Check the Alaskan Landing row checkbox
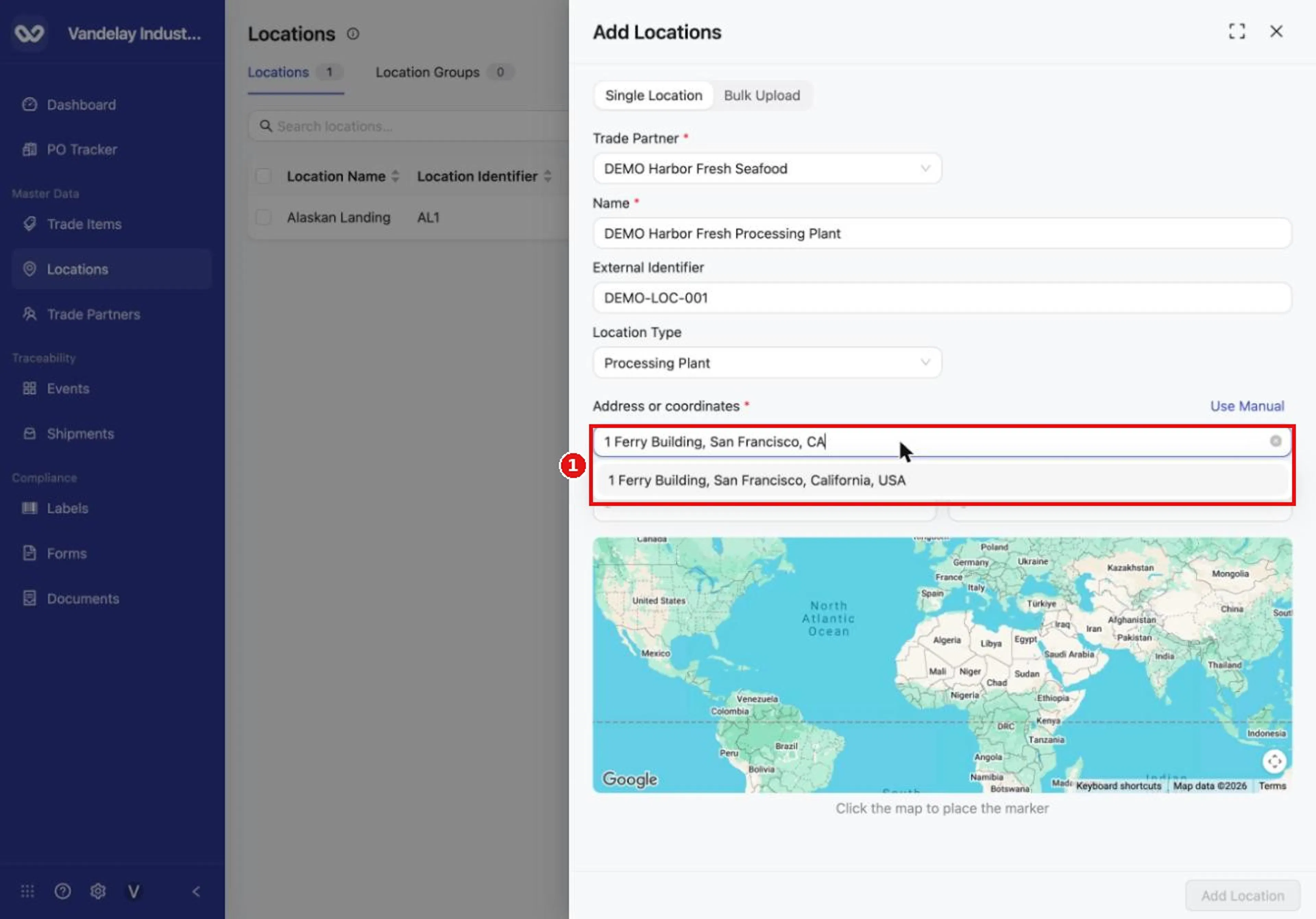 (x=264, y=218)
